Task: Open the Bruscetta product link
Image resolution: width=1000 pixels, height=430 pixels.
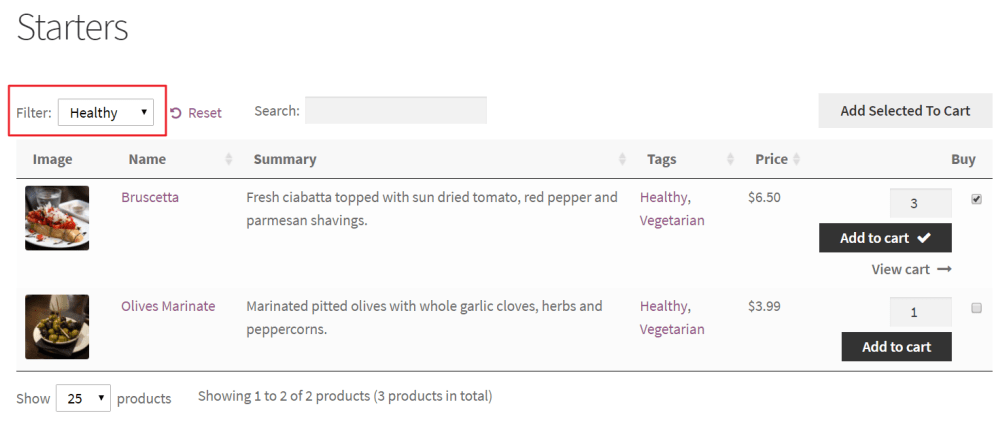Action: coord(150,197)
